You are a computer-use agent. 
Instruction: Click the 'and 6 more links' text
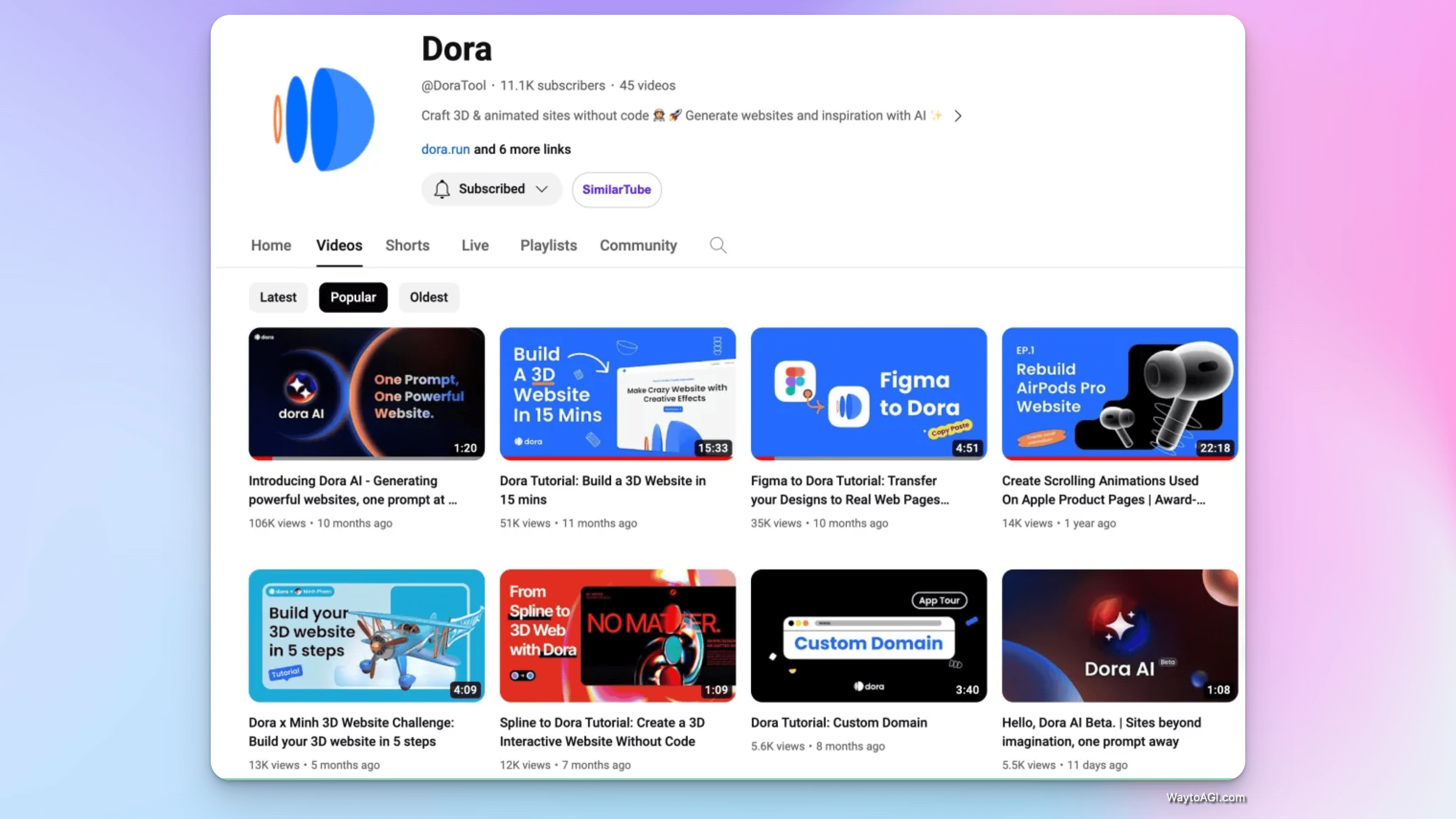click(522, 149)
